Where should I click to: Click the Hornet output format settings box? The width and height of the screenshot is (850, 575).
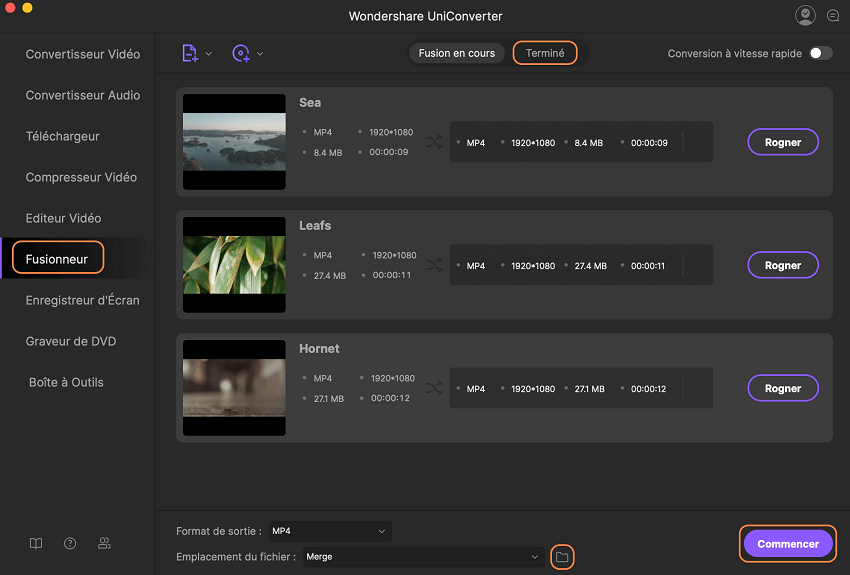(x=580, y=388)
